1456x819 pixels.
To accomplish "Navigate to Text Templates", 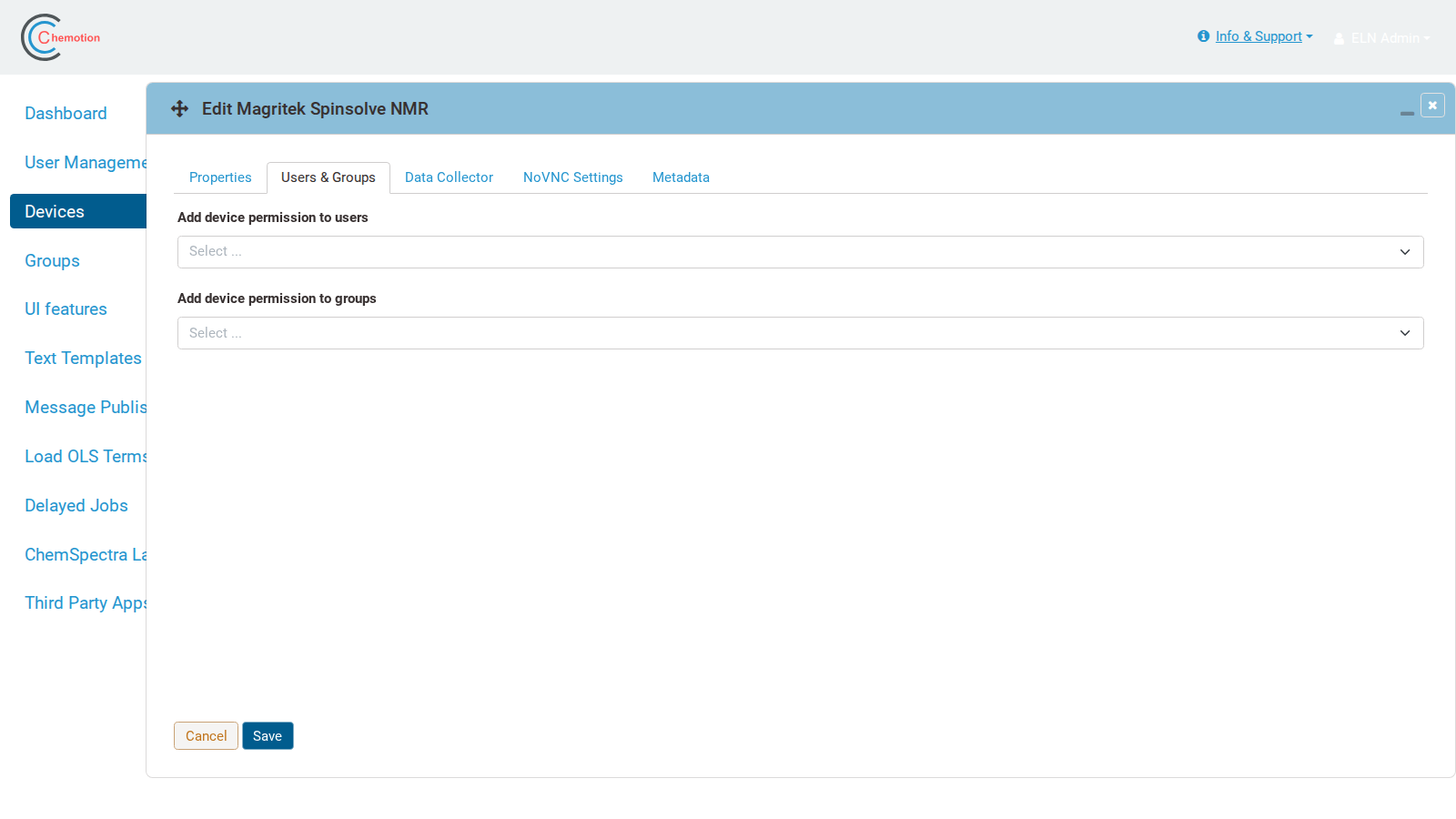I will tap(83, 359).
